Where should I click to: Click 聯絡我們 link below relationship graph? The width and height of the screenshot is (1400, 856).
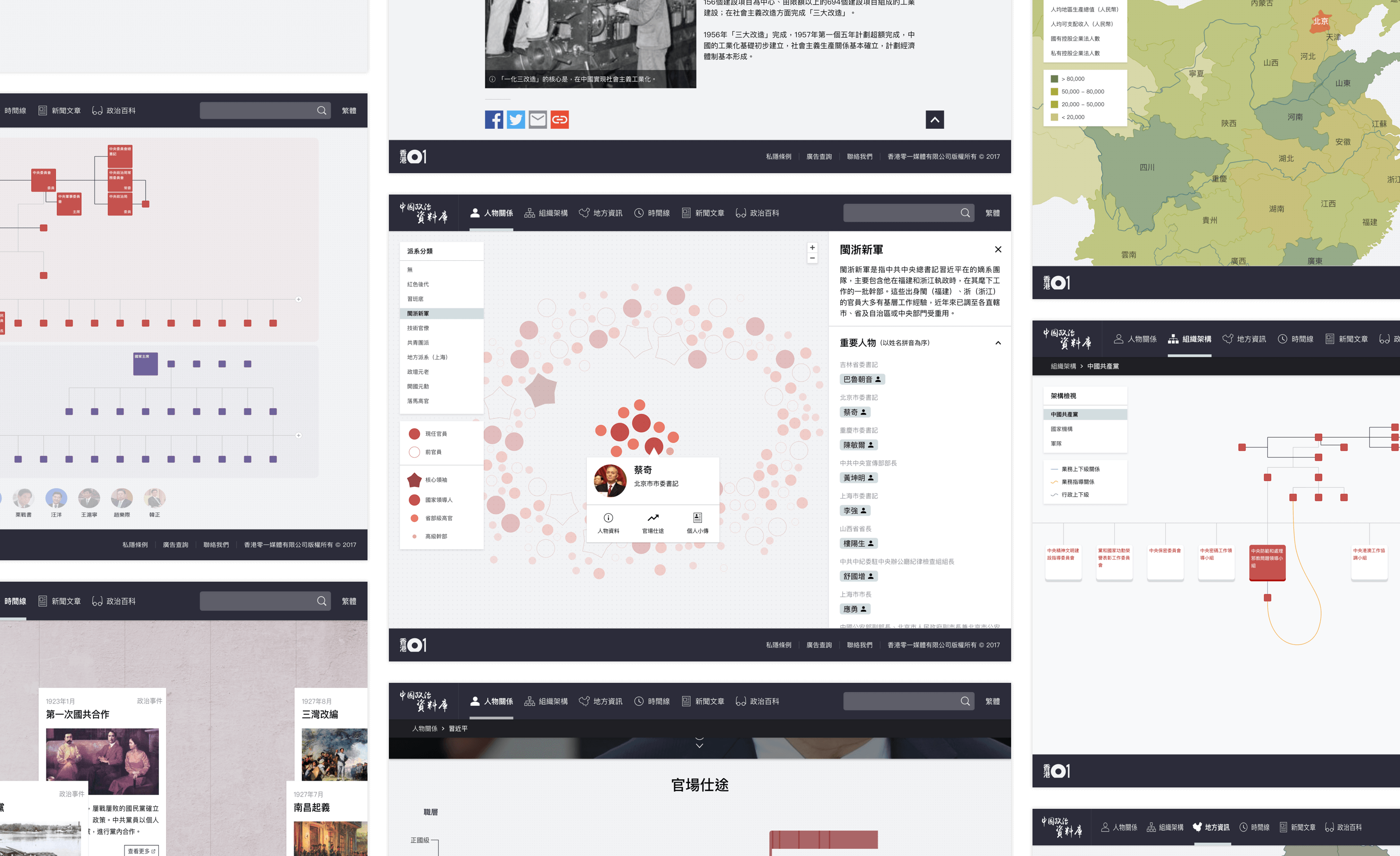tap(859, 645)
